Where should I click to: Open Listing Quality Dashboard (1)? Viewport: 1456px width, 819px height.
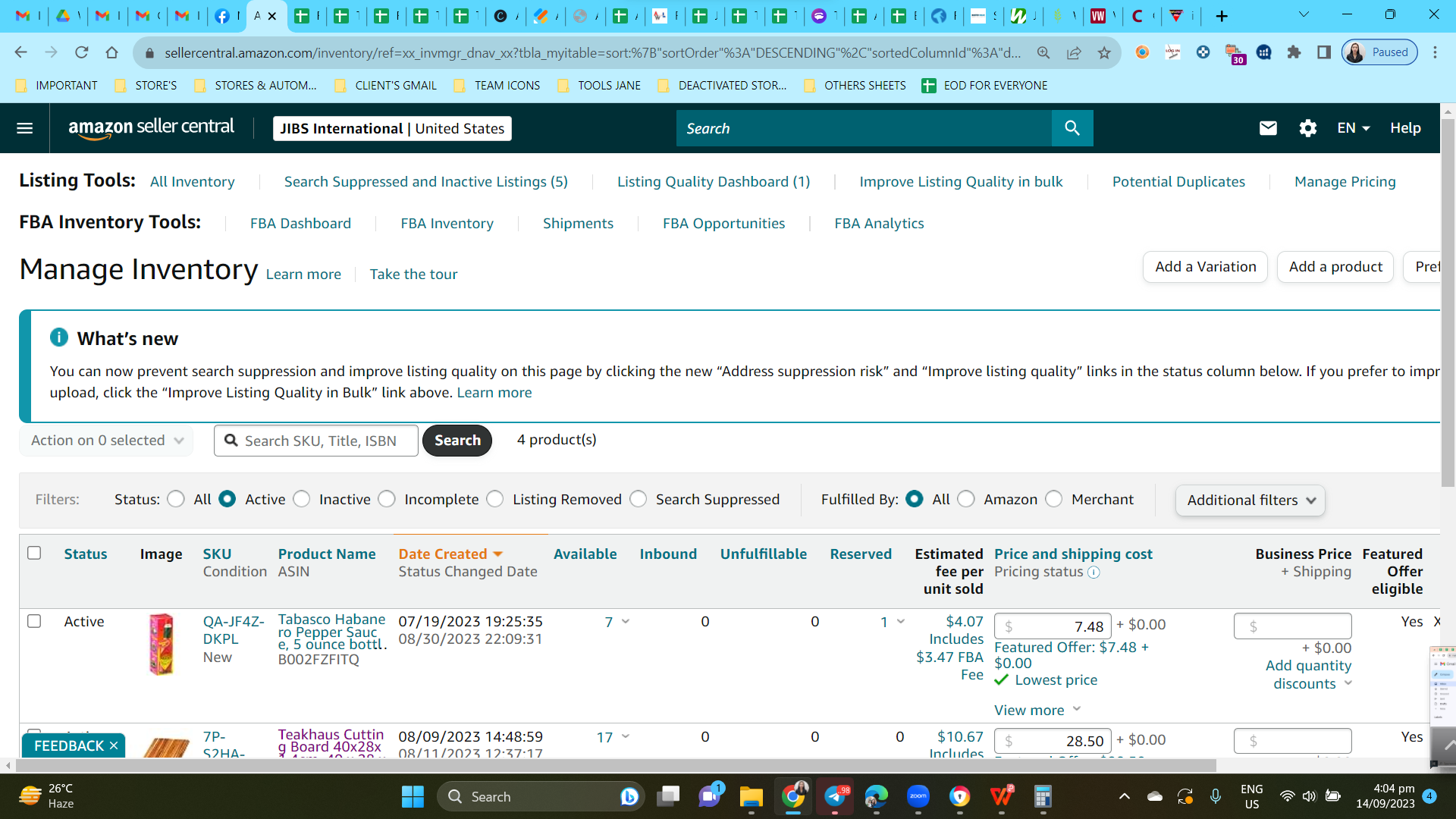click(x=713, y=182)
